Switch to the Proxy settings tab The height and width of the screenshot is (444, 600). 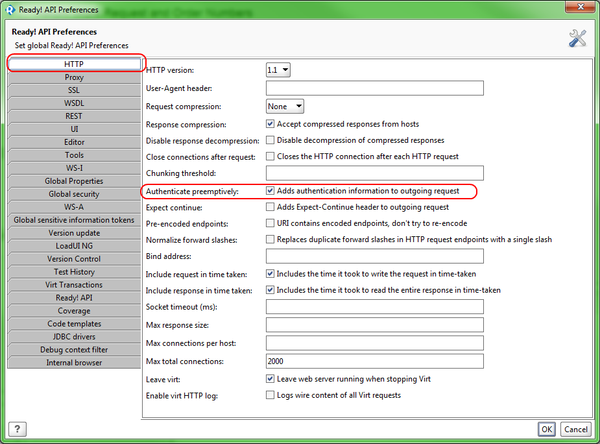(74, 77)
